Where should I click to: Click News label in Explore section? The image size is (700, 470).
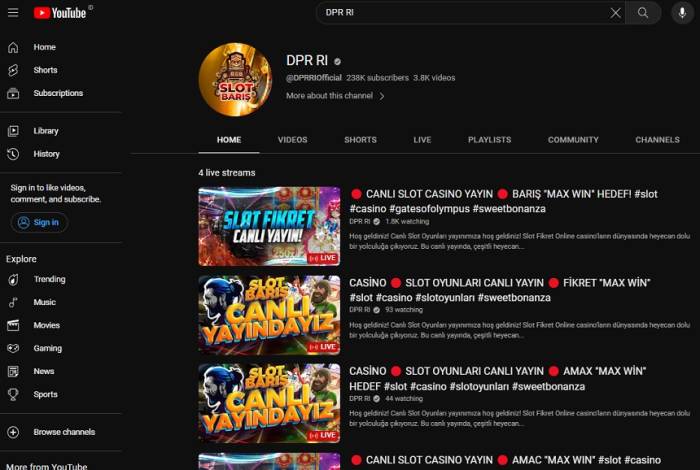click(x=44, y=371)
